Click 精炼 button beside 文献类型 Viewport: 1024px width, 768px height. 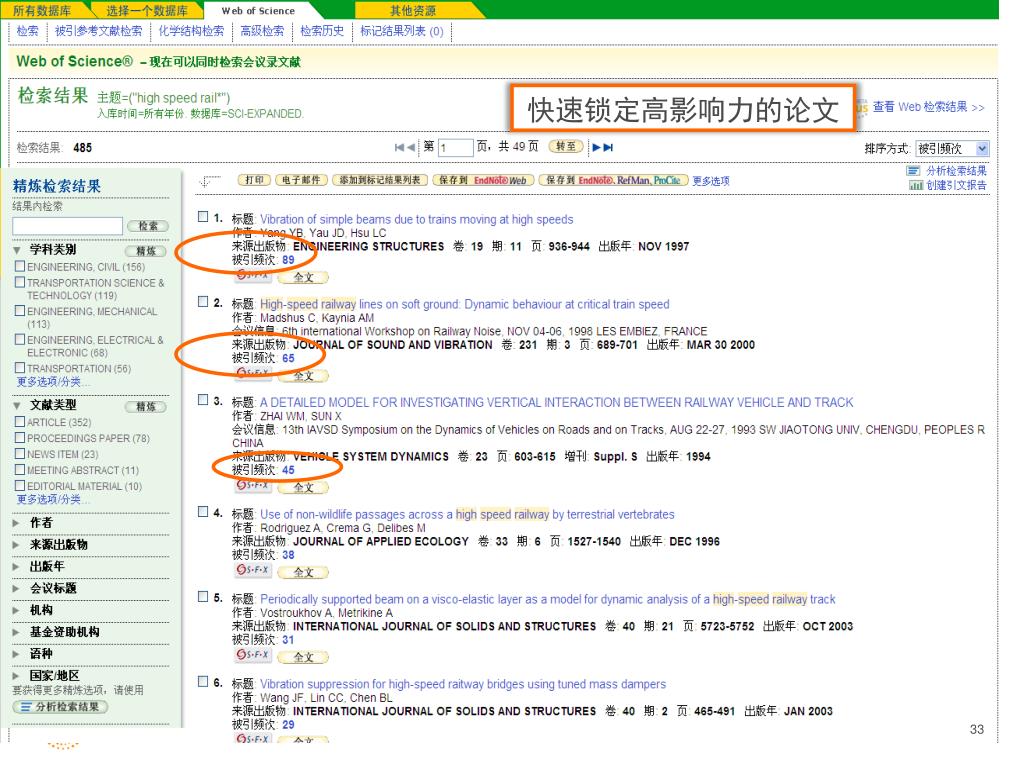146,407
